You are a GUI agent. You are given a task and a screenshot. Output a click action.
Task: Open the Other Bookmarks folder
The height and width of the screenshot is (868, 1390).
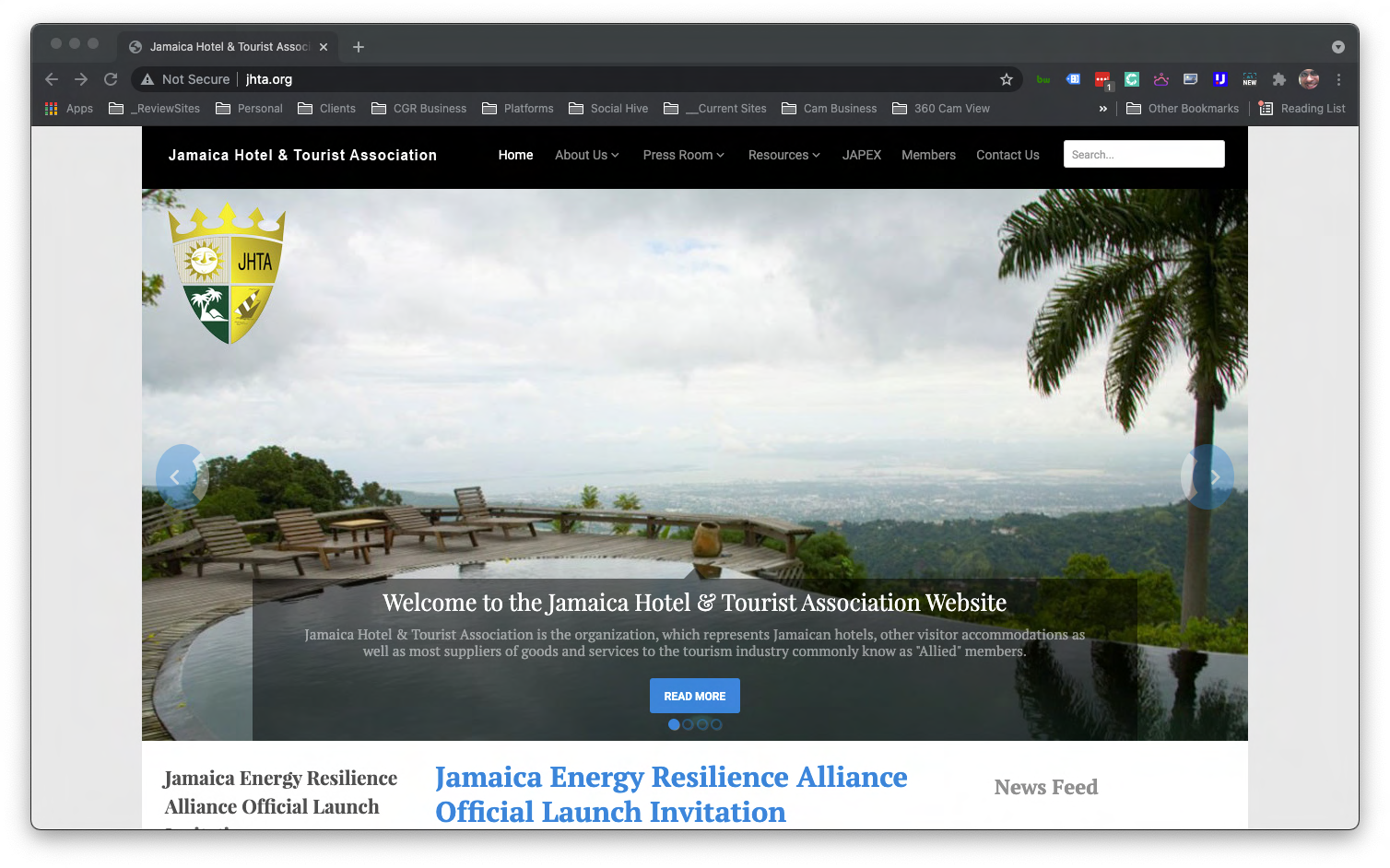pyautogui.click(x=1183, y=109)
